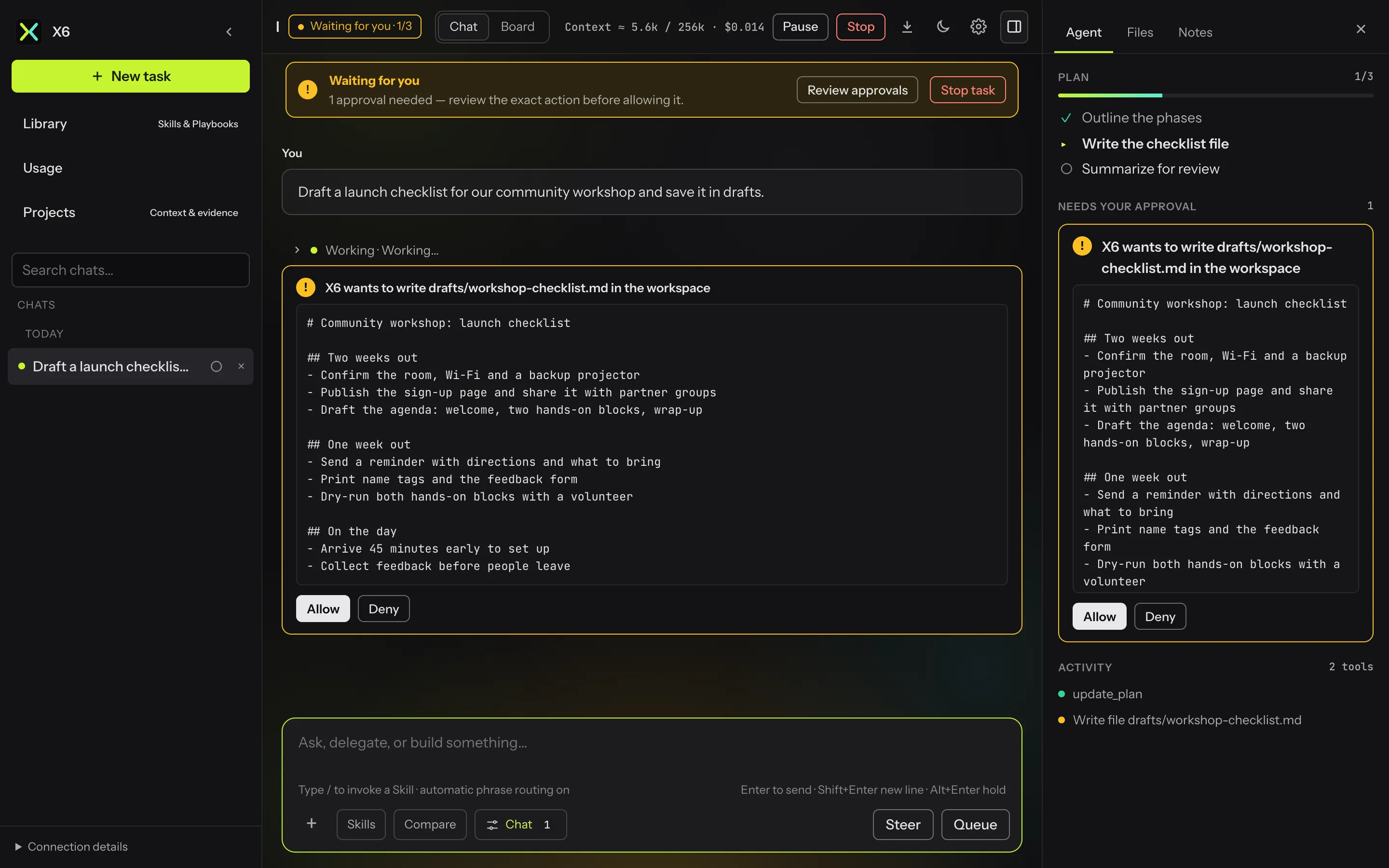Click the warning icon in the Waiting for you banner
1389x868 pixels.
tap(308, 90)
